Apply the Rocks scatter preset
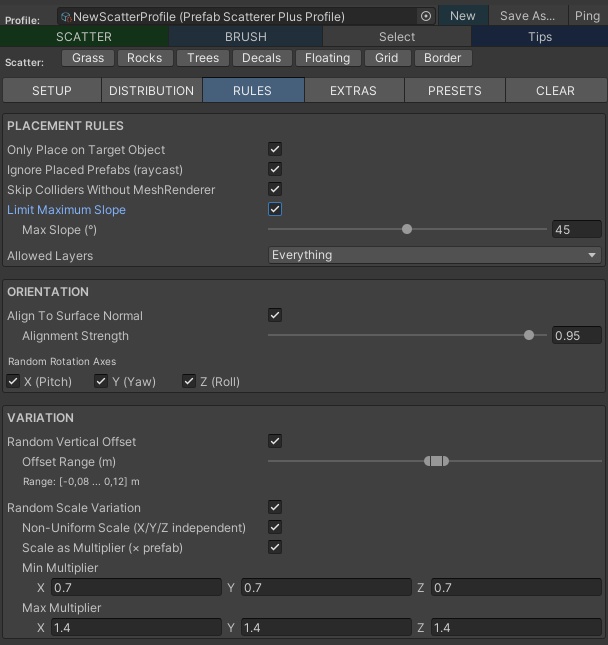Image resolution: width=608 pixels, height=645 pixels. pos(145,58)
